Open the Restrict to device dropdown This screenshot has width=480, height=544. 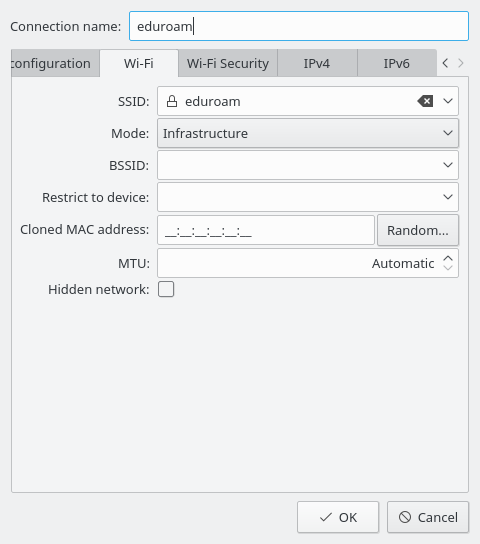click(308, 197)
